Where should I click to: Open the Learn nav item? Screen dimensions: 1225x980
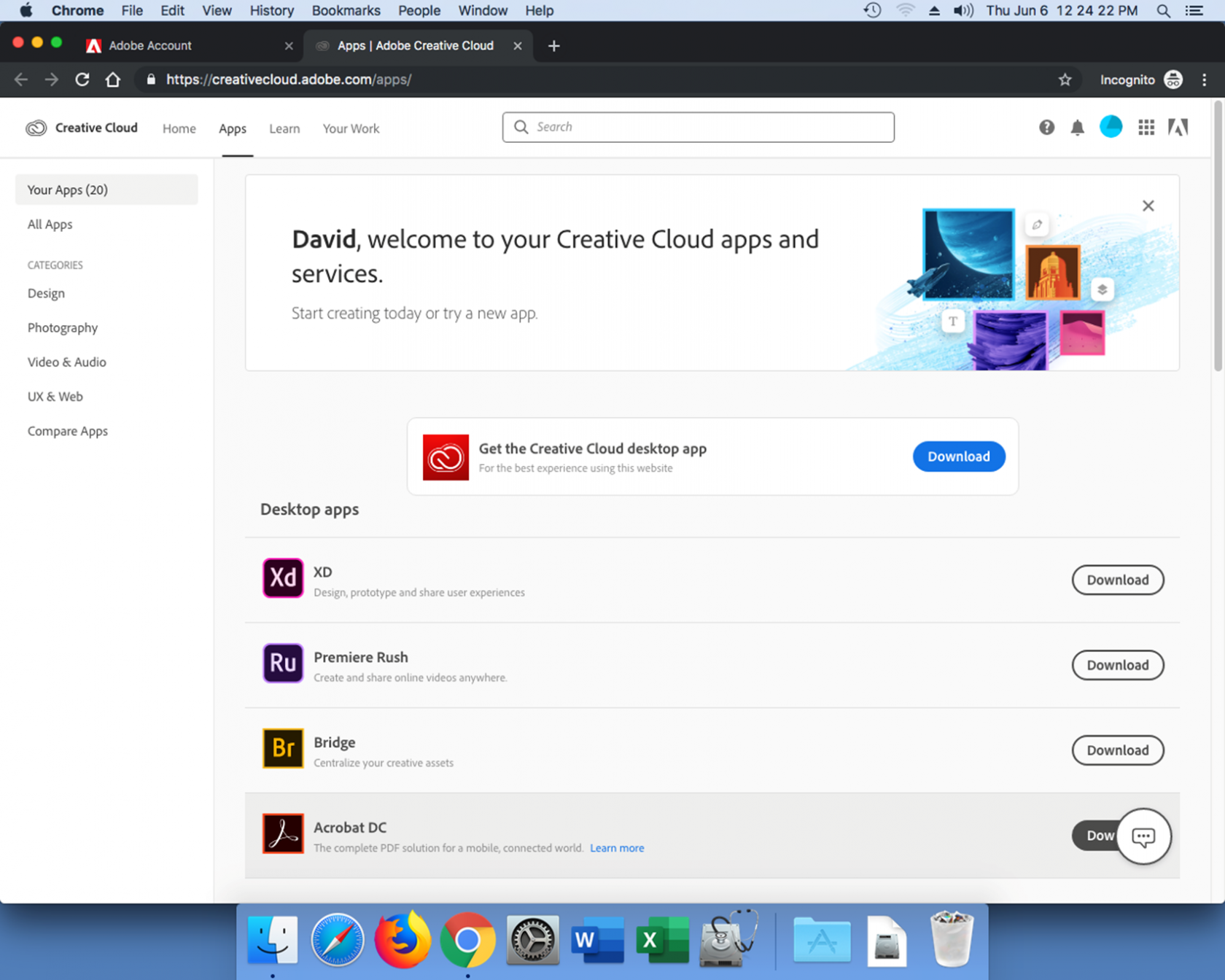pos(284,128)
